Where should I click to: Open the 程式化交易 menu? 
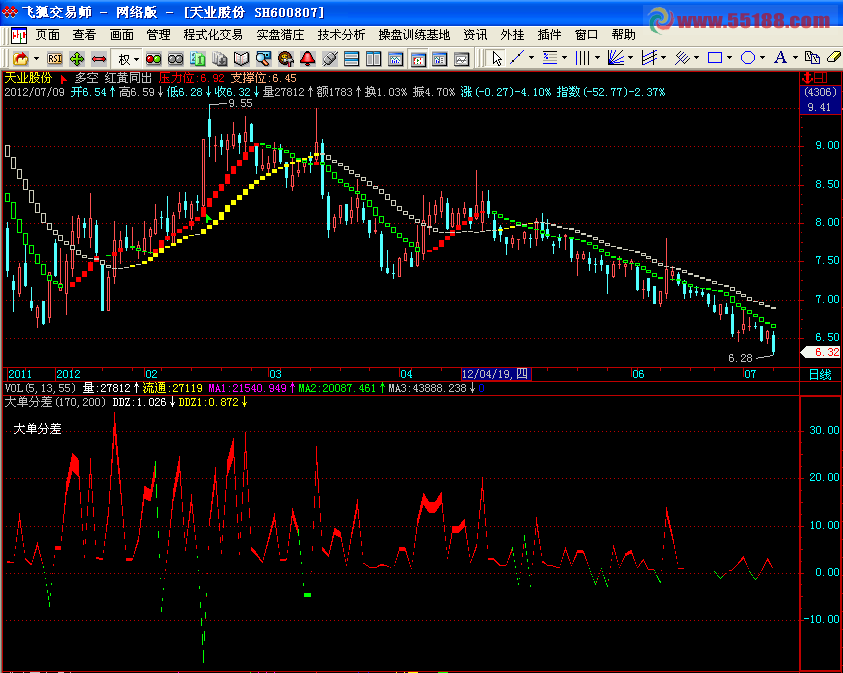coord(213,34)
